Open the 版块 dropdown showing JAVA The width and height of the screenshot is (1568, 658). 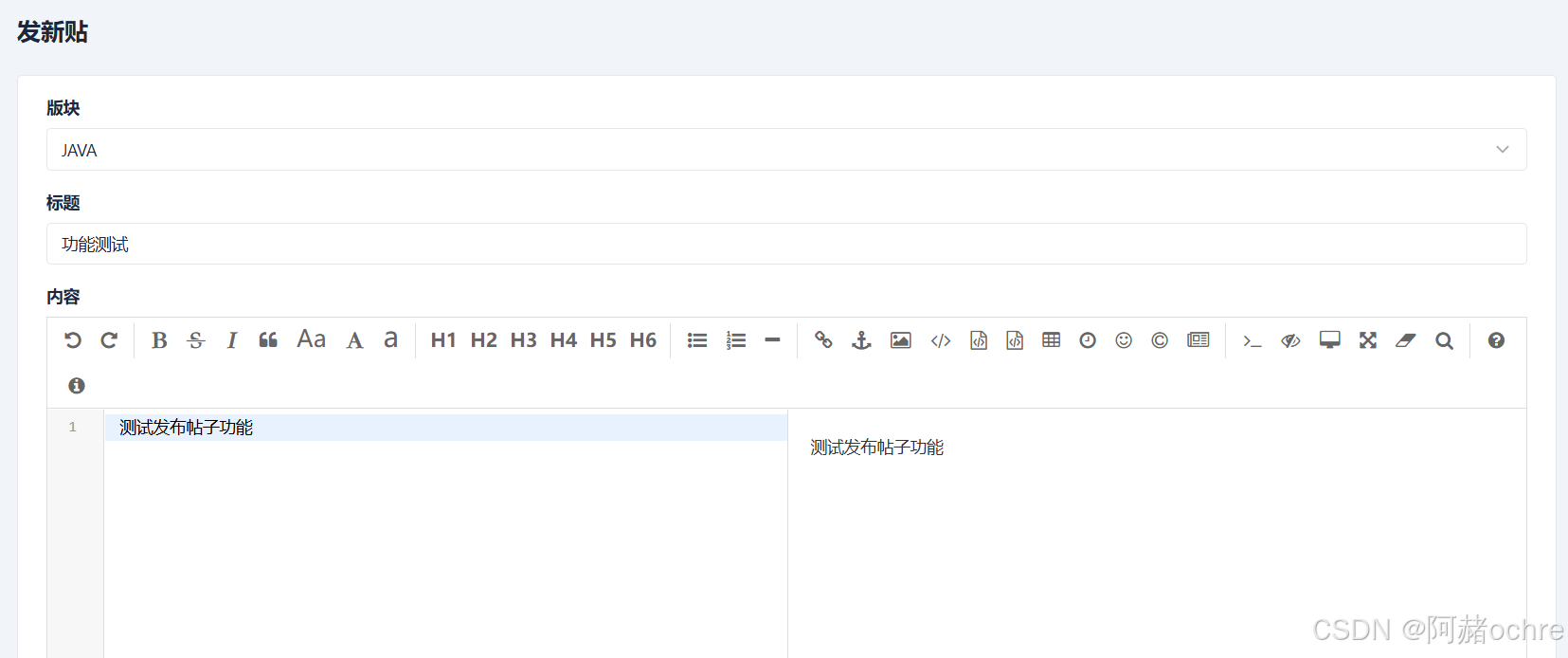pos(786,150)
